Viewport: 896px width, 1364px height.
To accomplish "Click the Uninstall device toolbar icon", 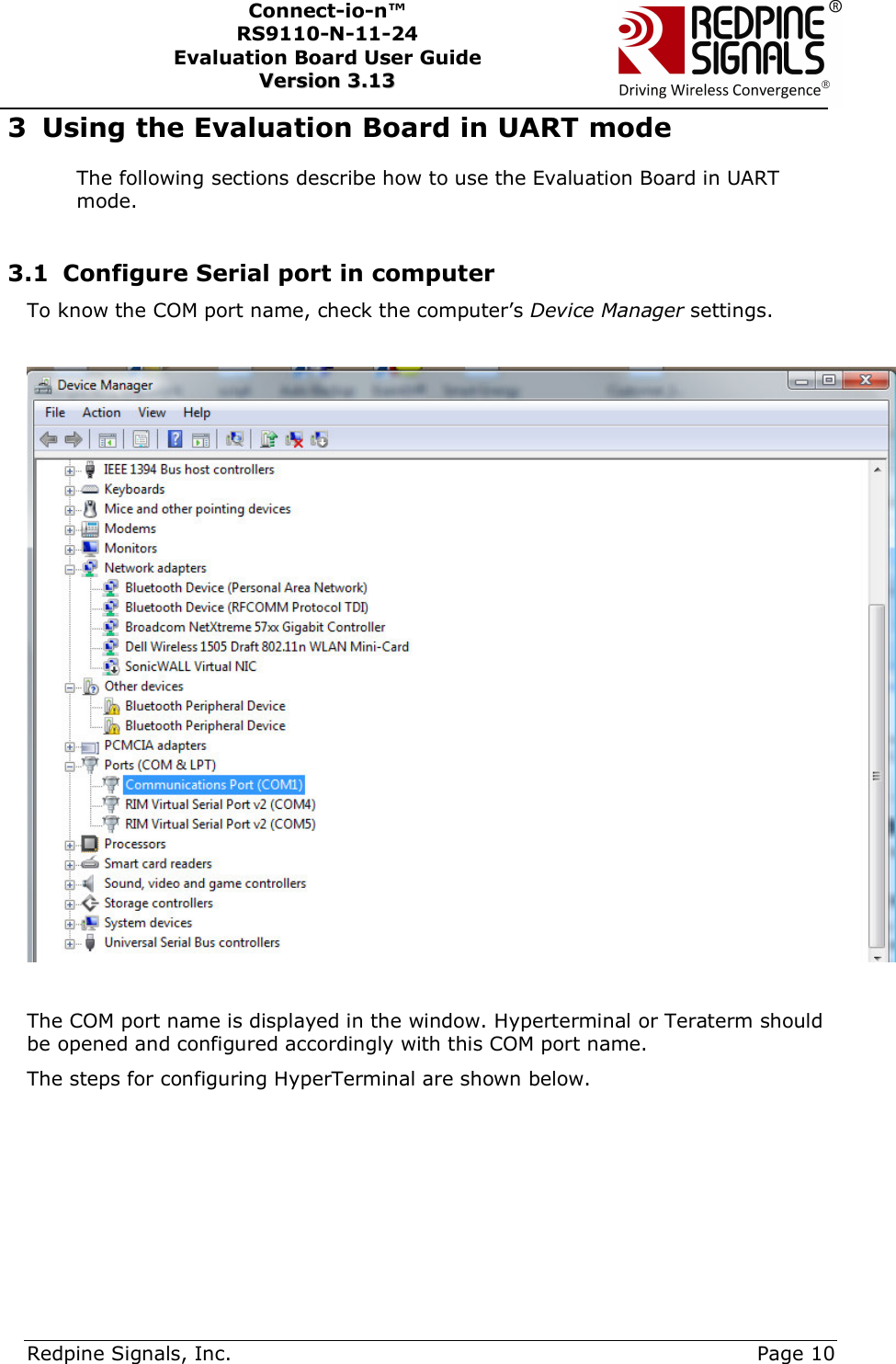I will (319, 439).
